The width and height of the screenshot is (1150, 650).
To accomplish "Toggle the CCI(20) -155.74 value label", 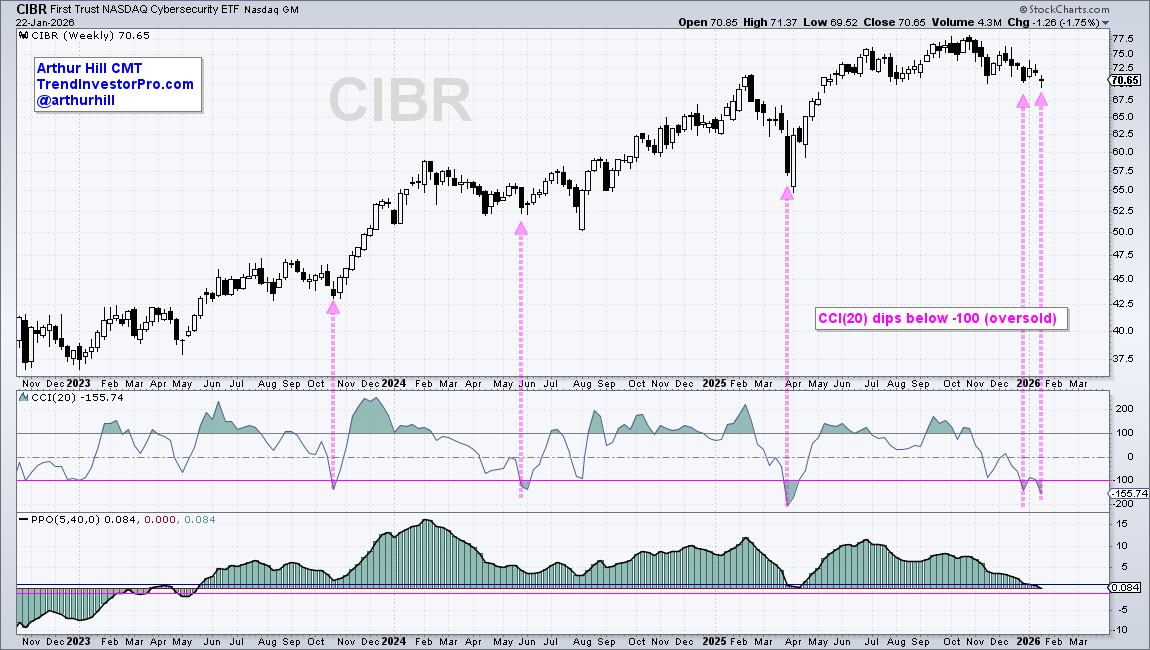I will [x=1126, y=493].
